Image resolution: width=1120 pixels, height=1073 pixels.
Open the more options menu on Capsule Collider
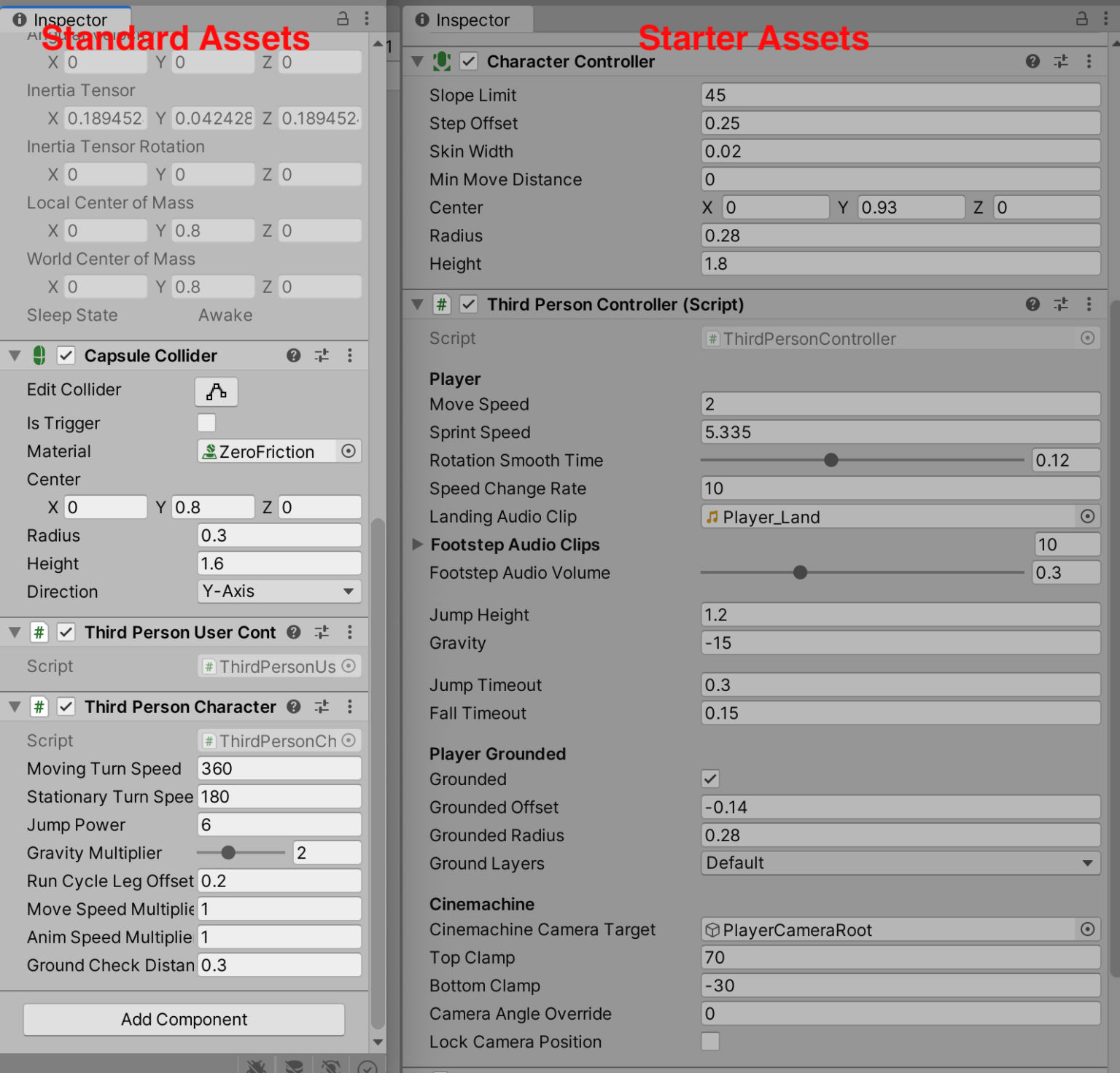(x=350, y=355)
